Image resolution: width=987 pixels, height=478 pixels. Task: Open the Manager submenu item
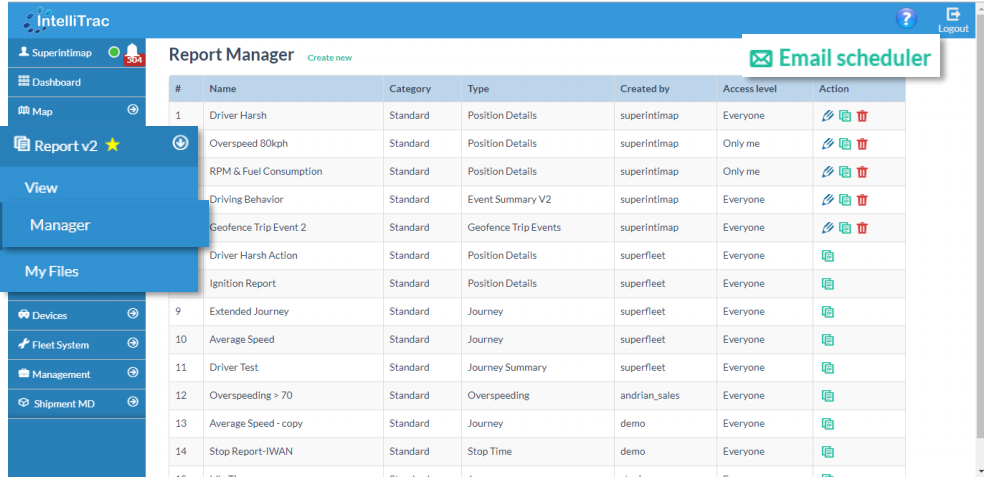click(60, 226)
